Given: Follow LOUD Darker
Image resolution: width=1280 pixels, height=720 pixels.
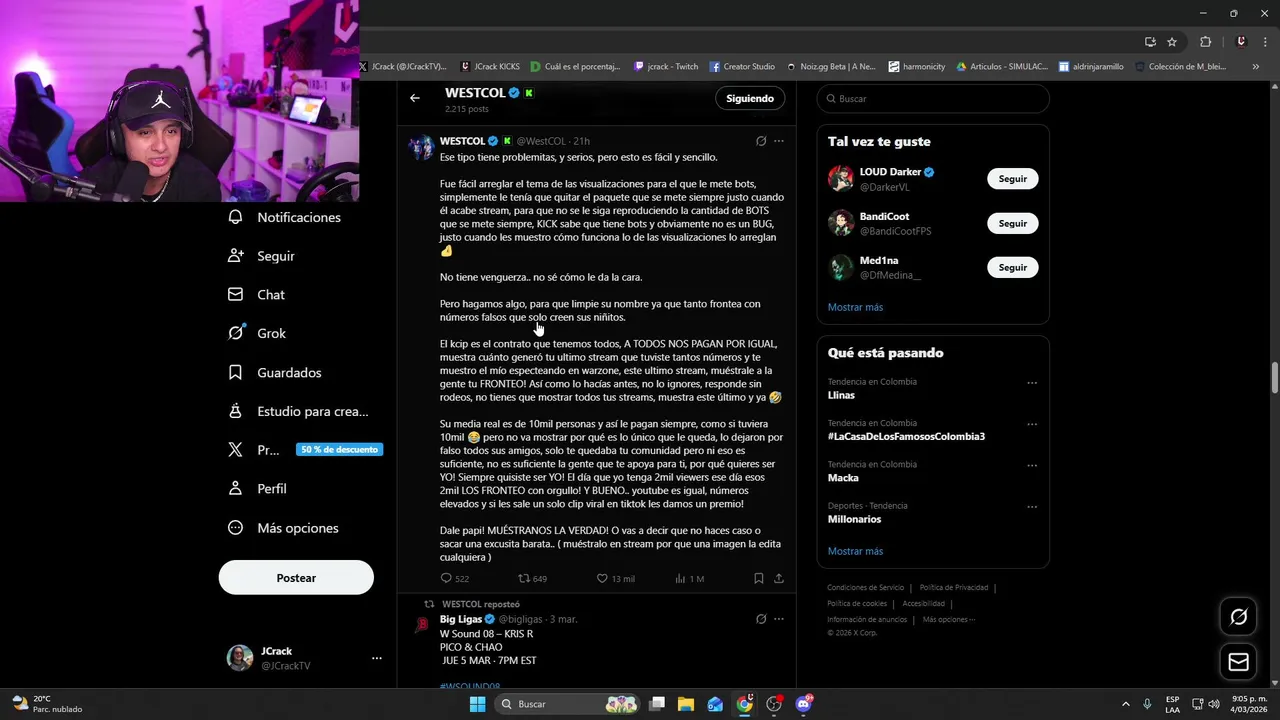Looking at the screenshot, I should click(1012, 179).
